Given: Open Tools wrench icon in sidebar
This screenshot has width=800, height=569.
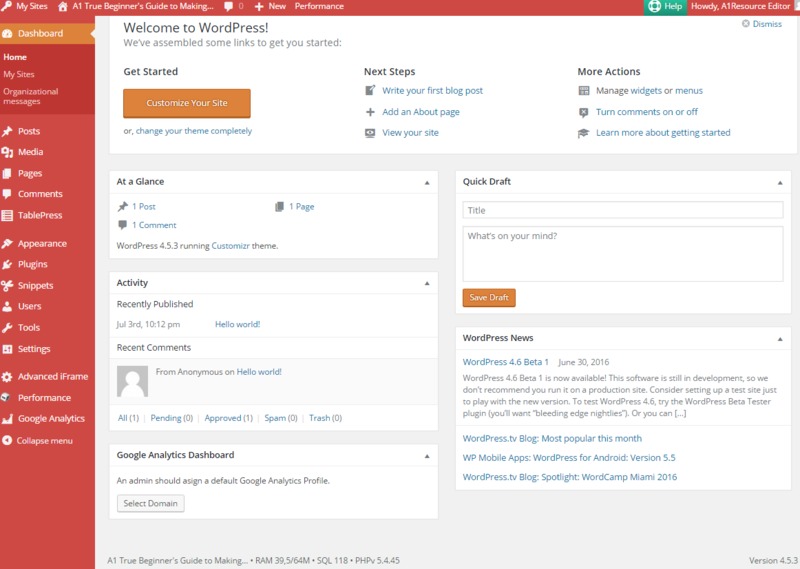Looking at the screenshot, I should point(7,327).
